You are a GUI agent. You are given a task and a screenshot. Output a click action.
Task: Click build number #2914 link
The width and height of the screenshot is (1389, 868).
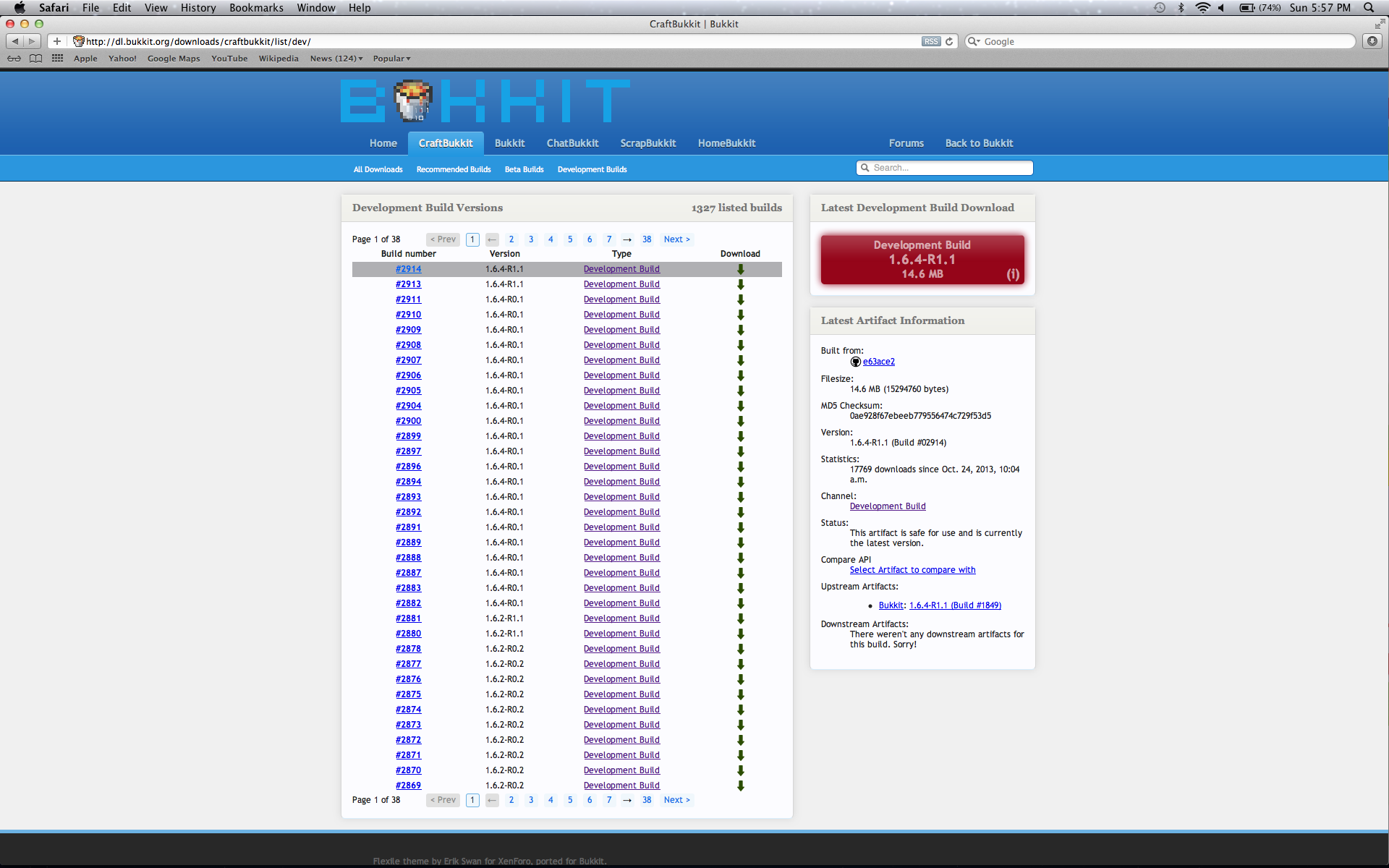pyautogui.click(x=409, y=268)
